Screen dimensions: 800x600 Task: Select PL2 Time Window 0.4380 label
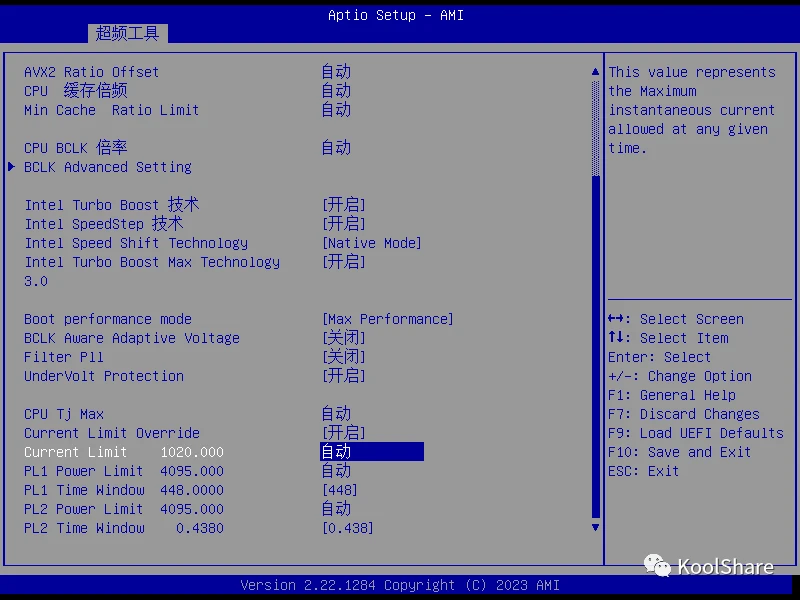pyautogui.click(x=124, y=528)
